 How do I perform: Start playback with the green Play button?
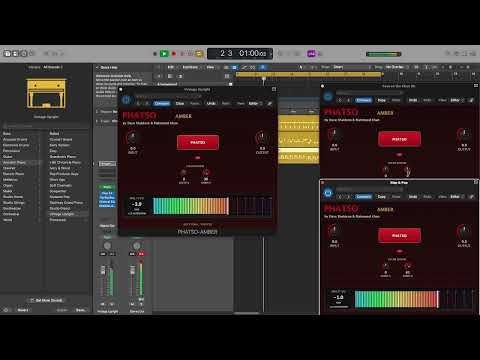click(164, 53)
